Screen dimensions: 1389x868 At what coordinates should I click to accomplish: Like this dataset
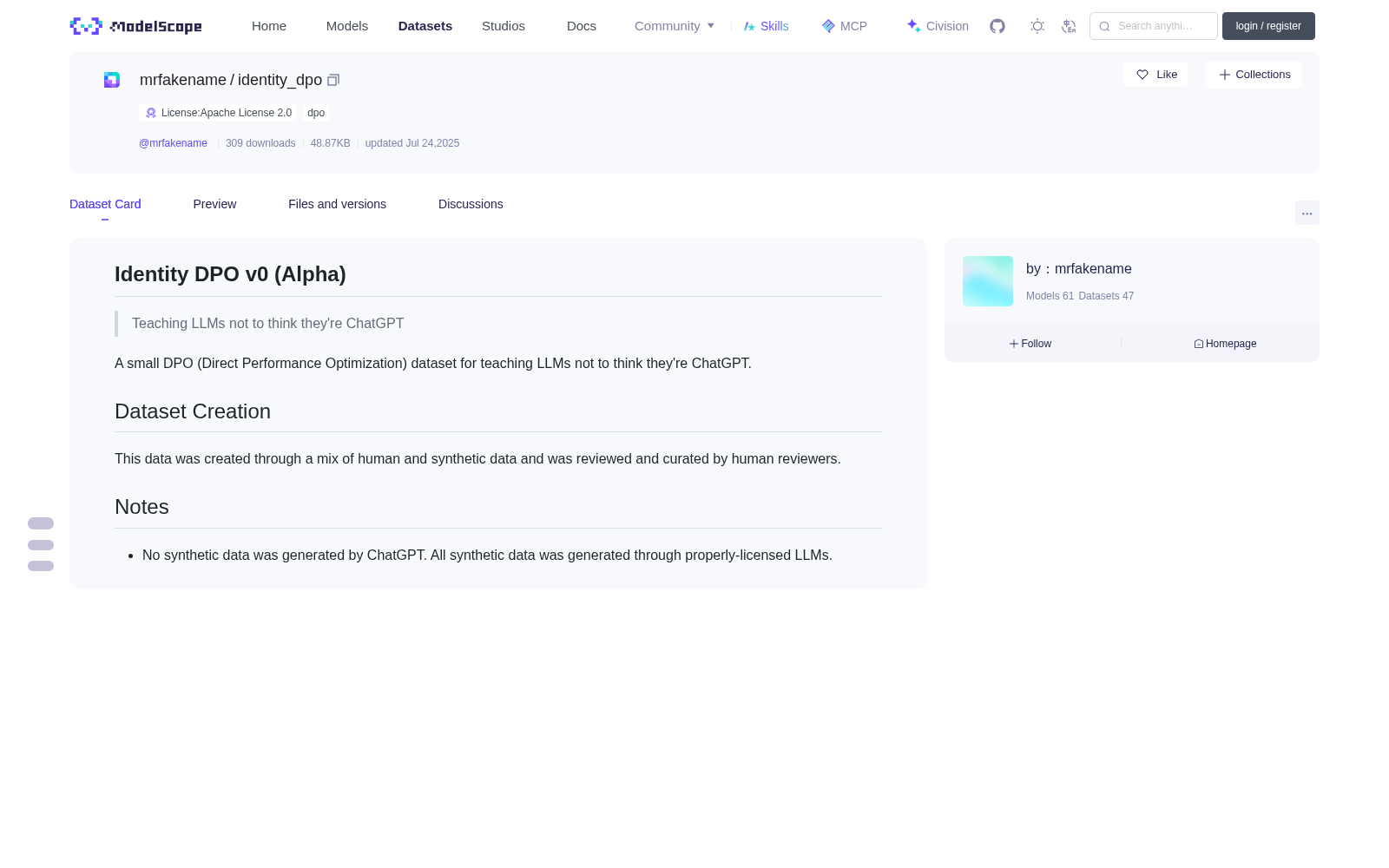pyautogui.click(x=1155, y=75)
